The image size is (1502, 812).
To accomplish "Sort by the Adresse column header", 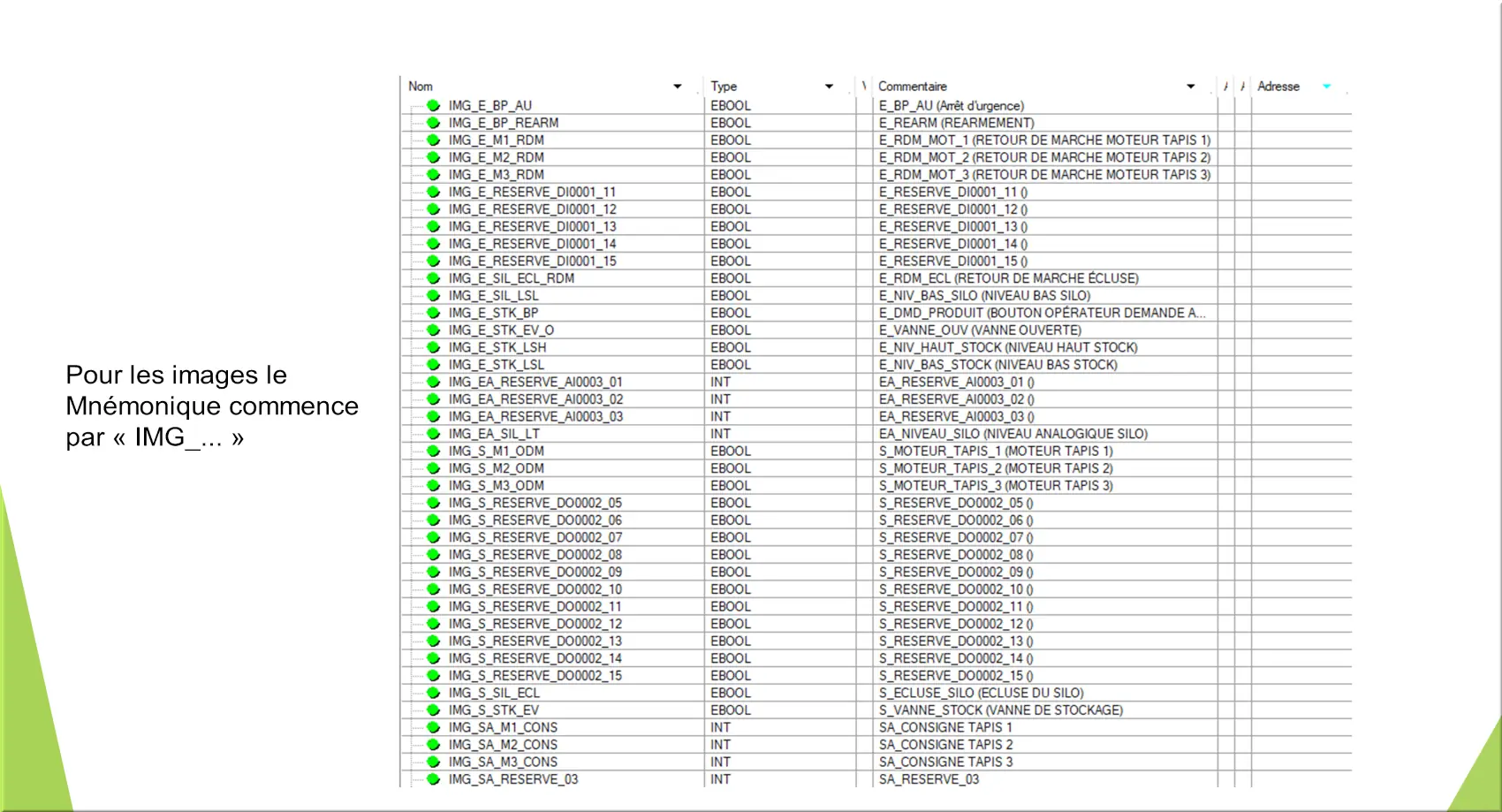I will 1278,87.
